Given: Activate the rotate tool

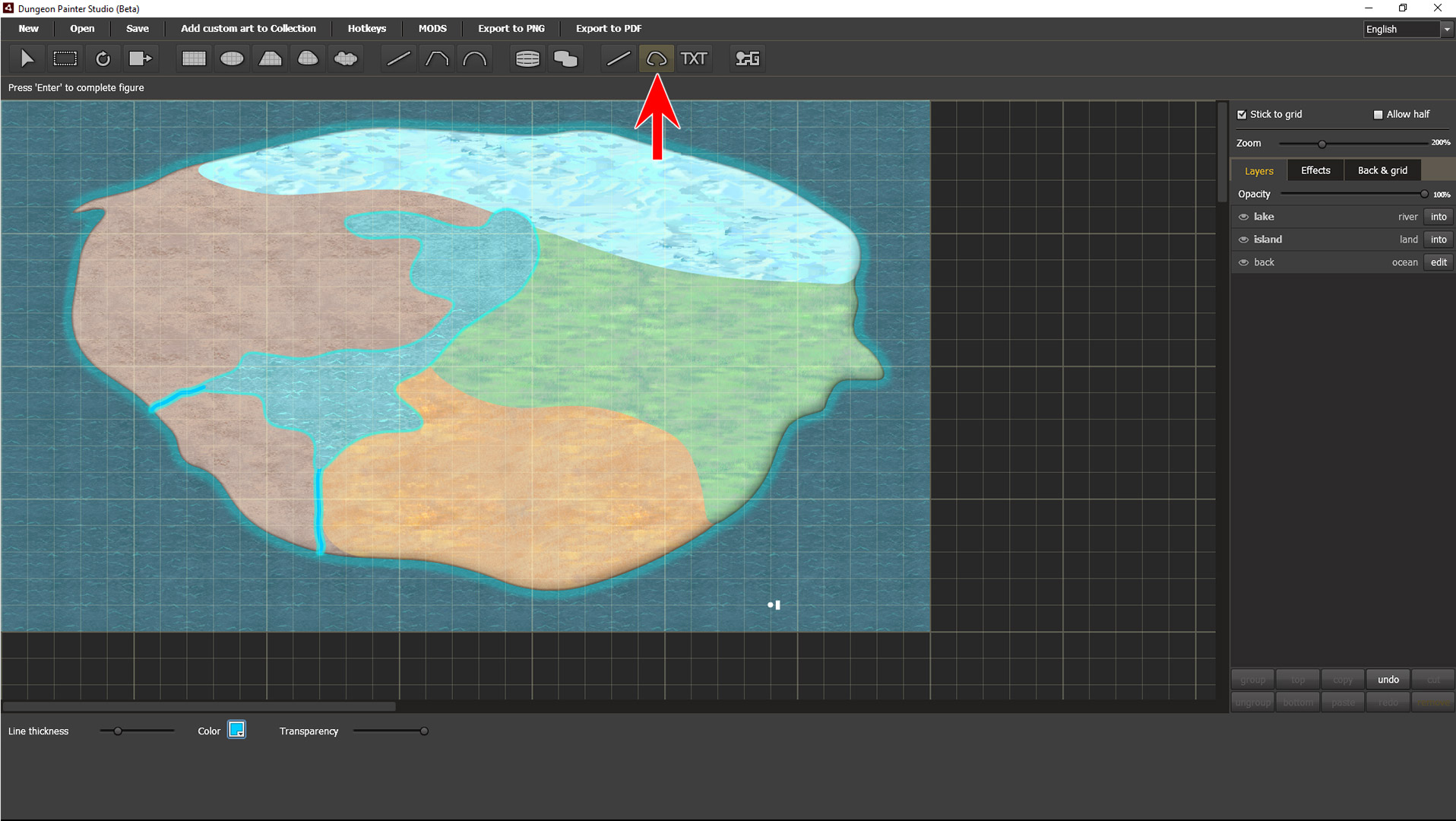Looking at the screenshot, I should (103, 59).
